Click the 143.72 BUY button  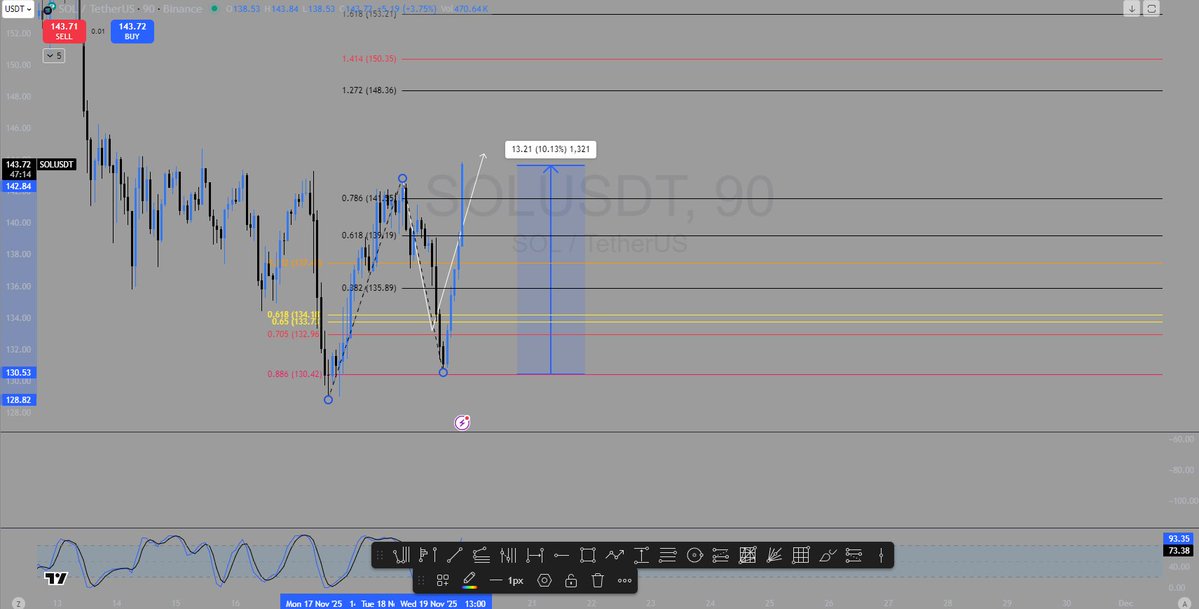click(x=132, y=31)
